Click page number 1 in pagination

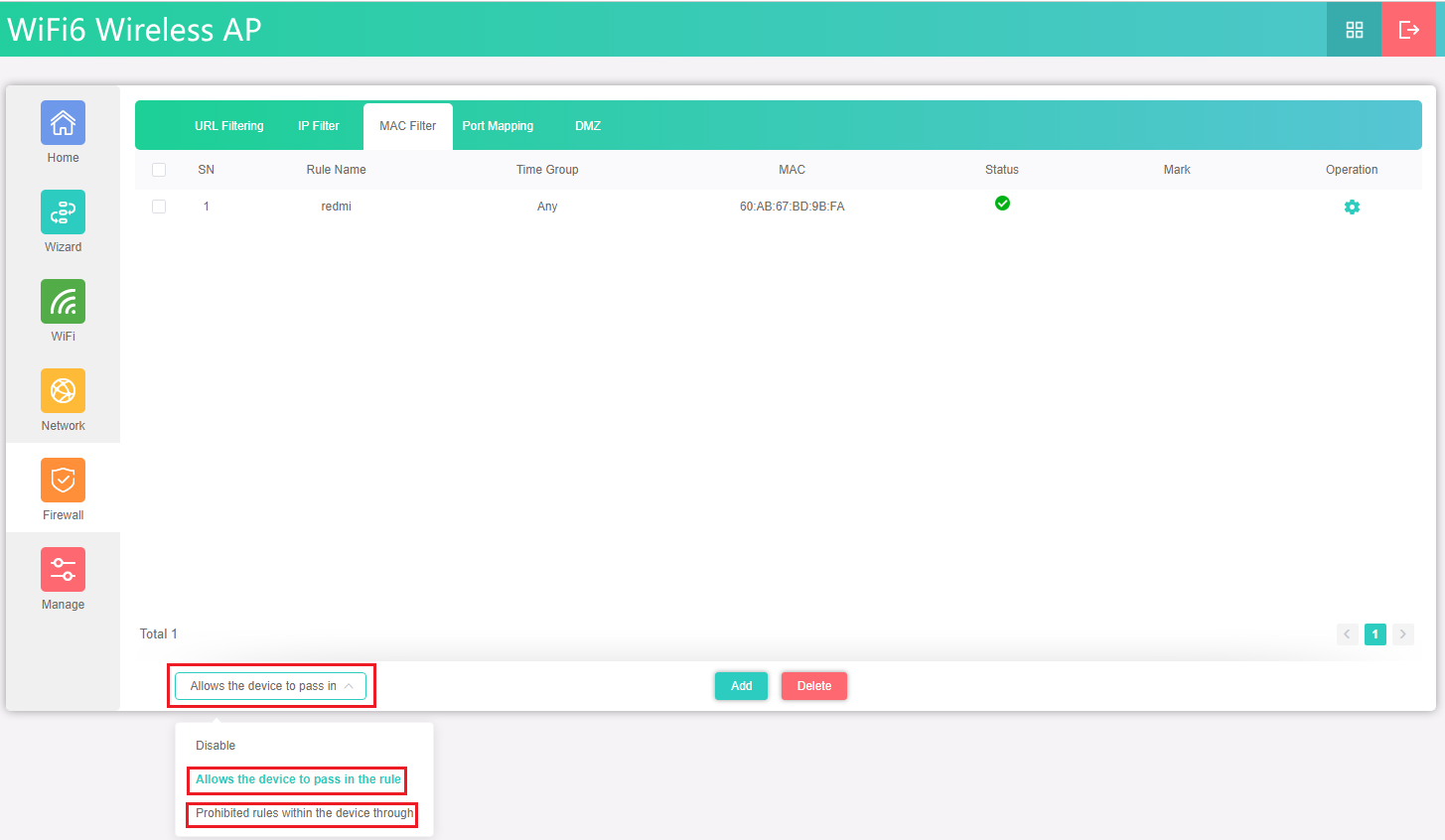pyautogui.click(x=1374, y=634)
